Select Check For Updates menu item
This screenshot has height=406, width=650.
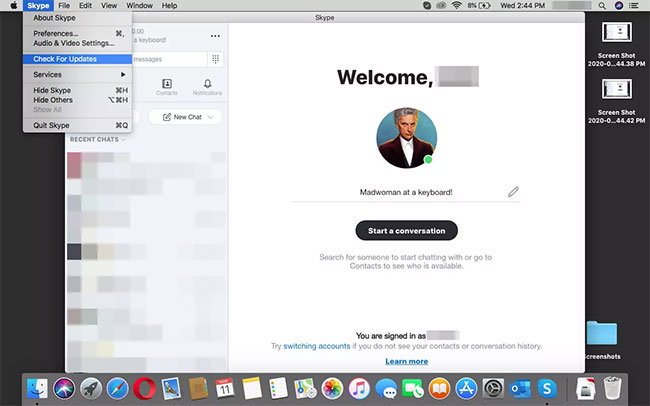tap(78, 59)
